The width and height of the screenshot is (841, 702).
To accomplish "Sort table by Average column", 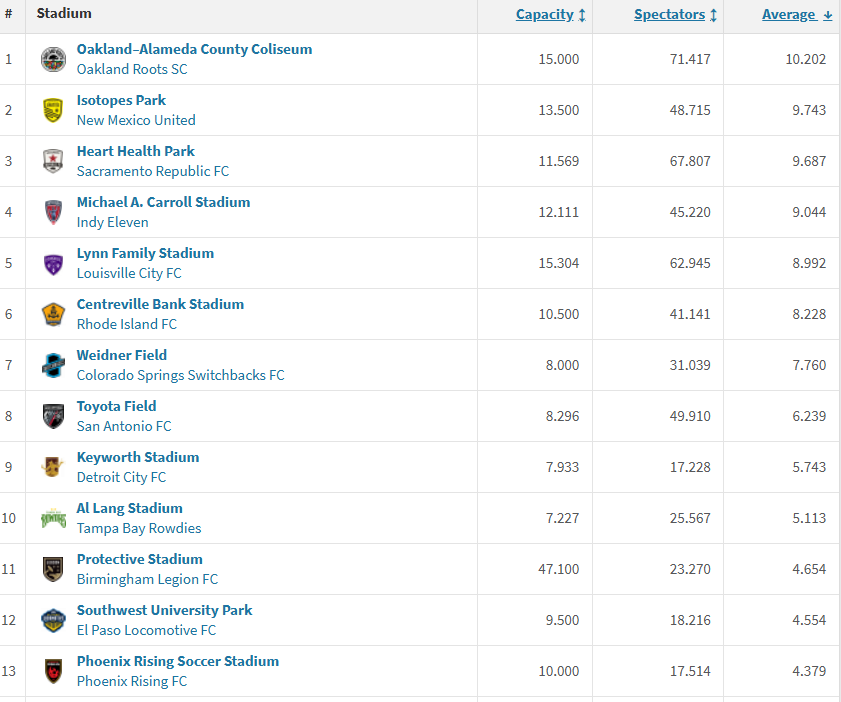I will (796, 14).
